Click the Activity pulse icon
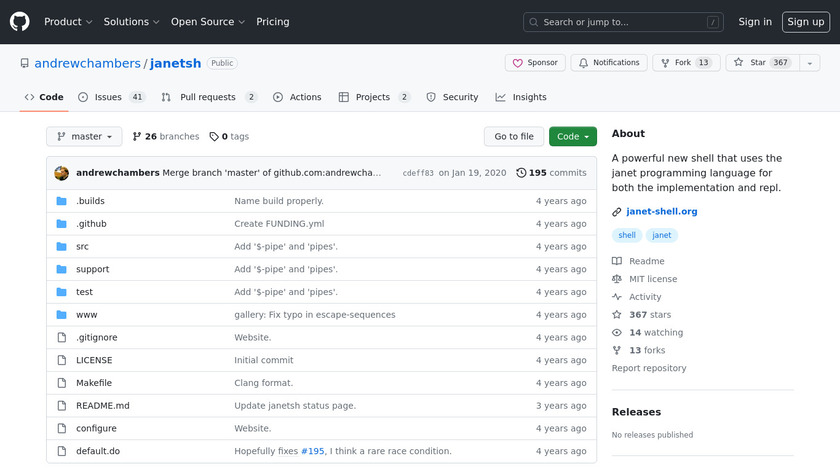The height and width of the screenshot is (472, 840). pos(617,297)
